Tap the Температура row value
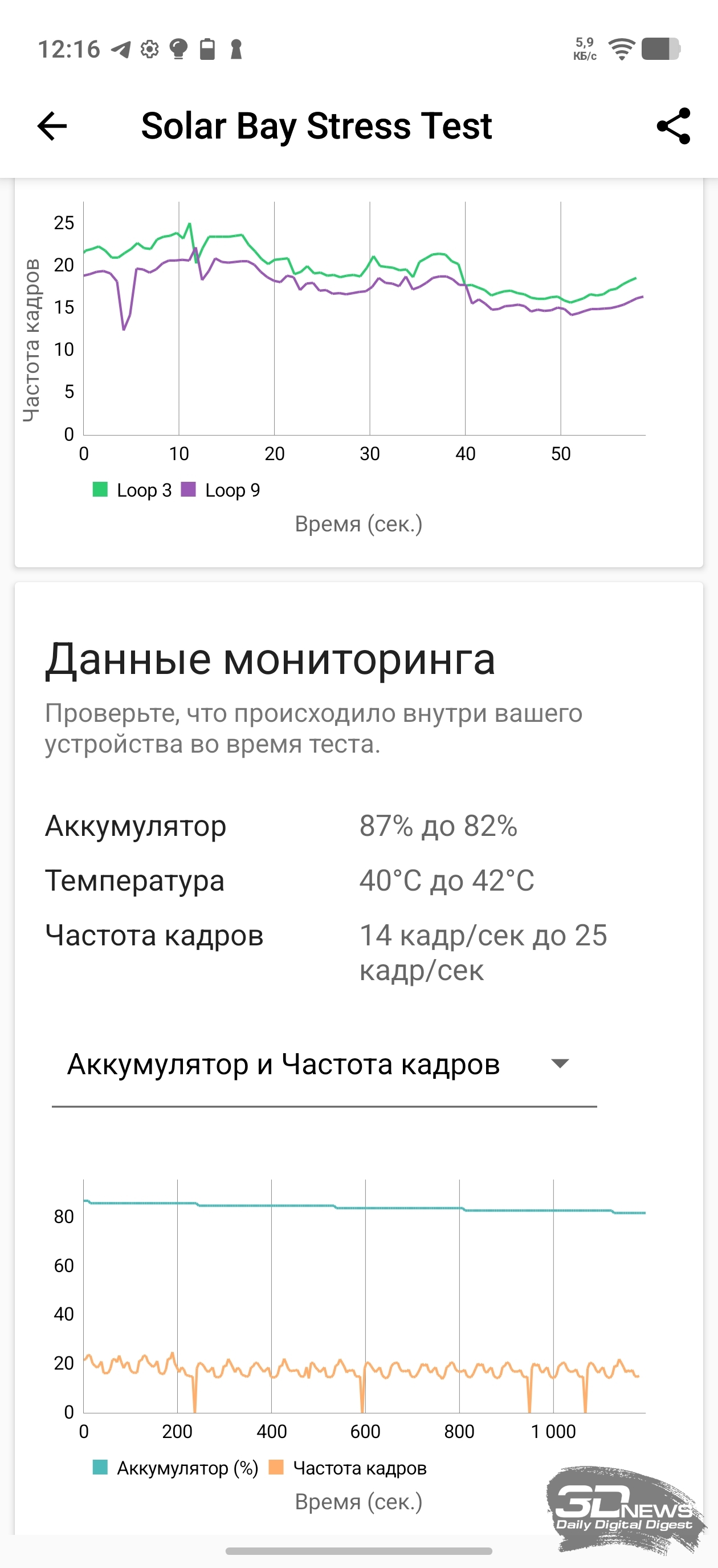The image size is (718, 1568). pyautogui.click(x=447, y=880)
